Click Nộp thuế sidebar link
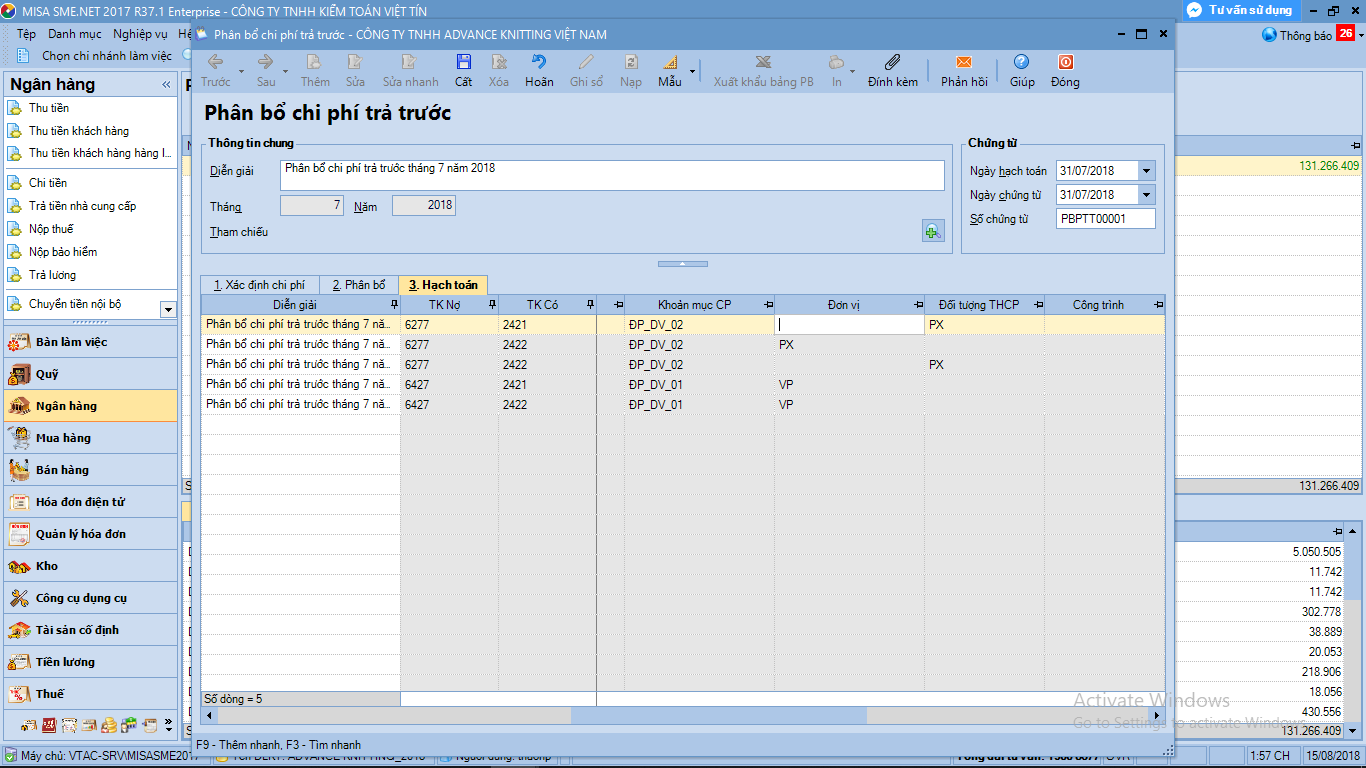The width and height of the screenshot is (1366, 768). [x=51, y=229]
